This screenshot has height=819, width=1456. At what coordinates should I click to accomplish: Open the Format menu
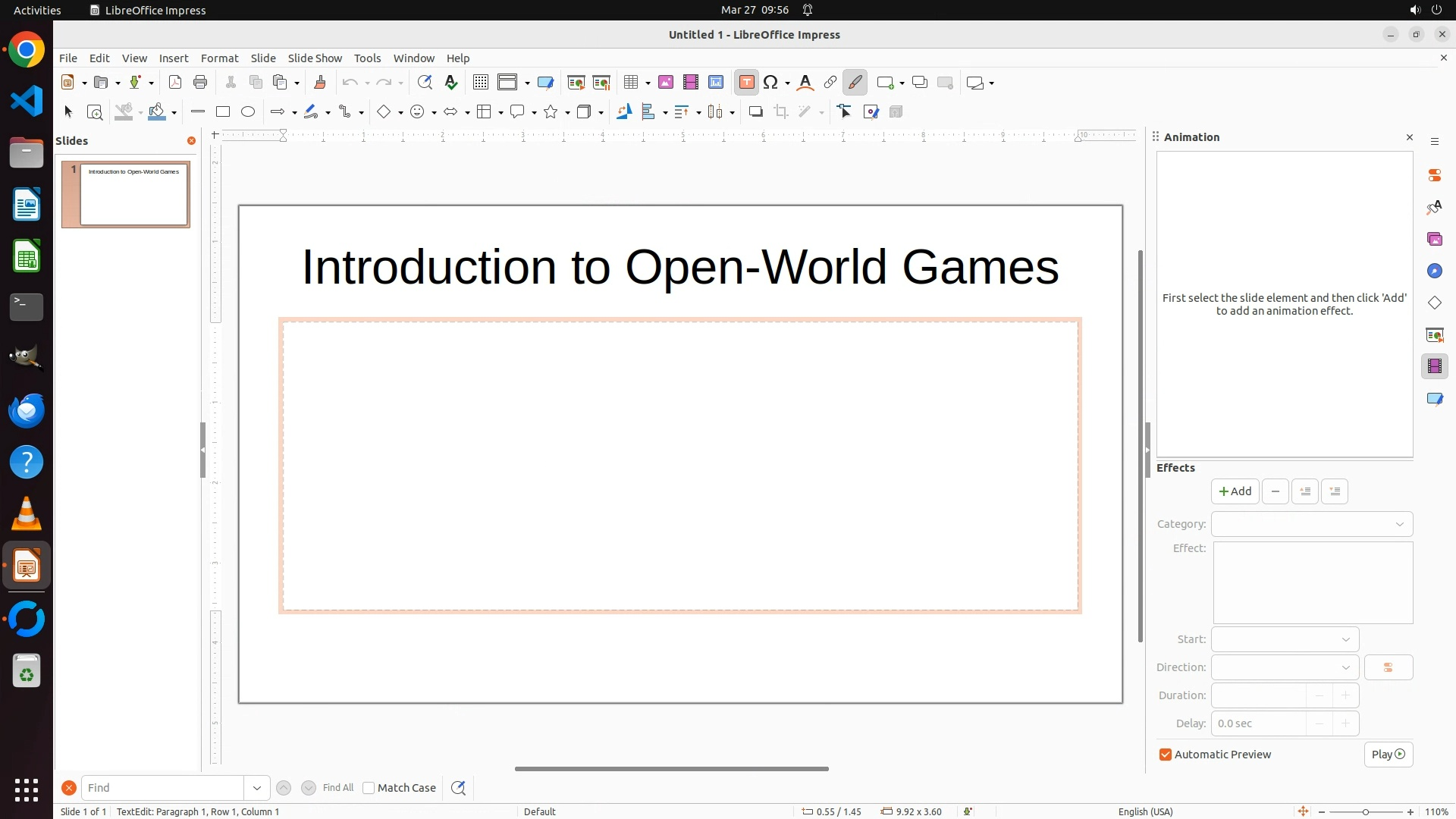point(219,58)
